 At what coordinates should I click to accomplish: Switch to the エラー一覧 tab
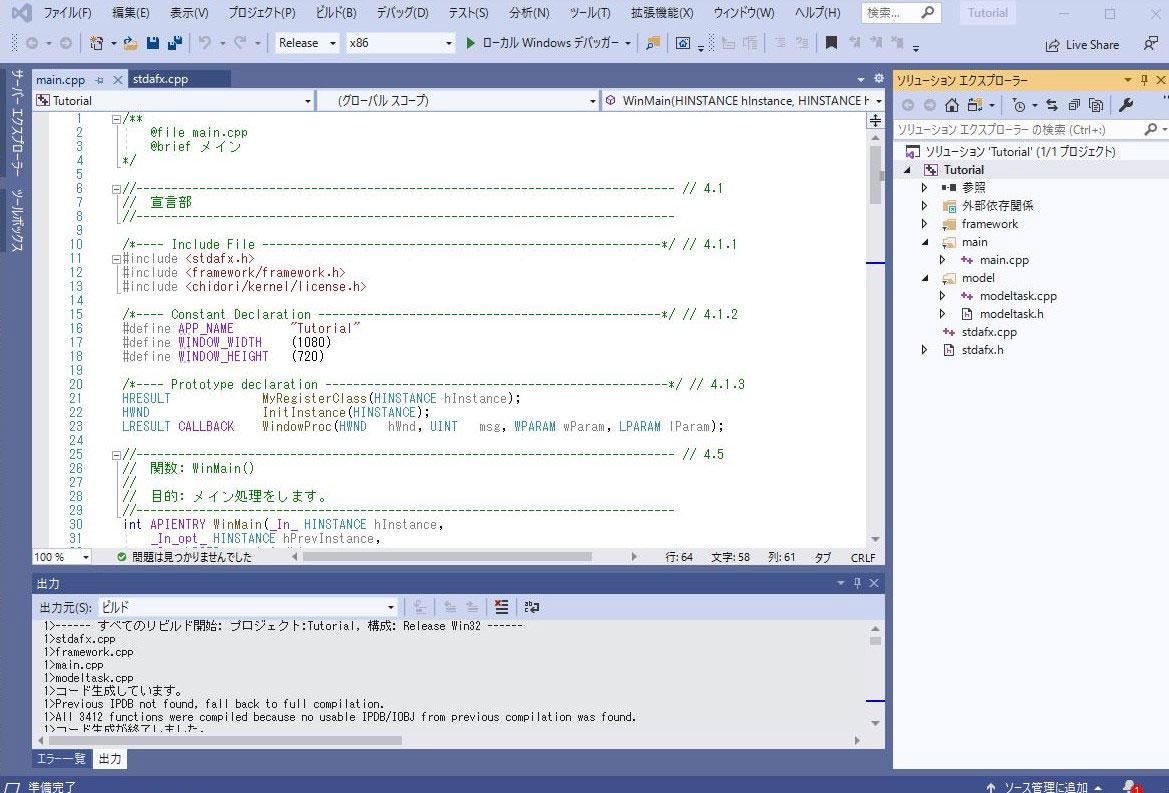click(x=61, y=759)
